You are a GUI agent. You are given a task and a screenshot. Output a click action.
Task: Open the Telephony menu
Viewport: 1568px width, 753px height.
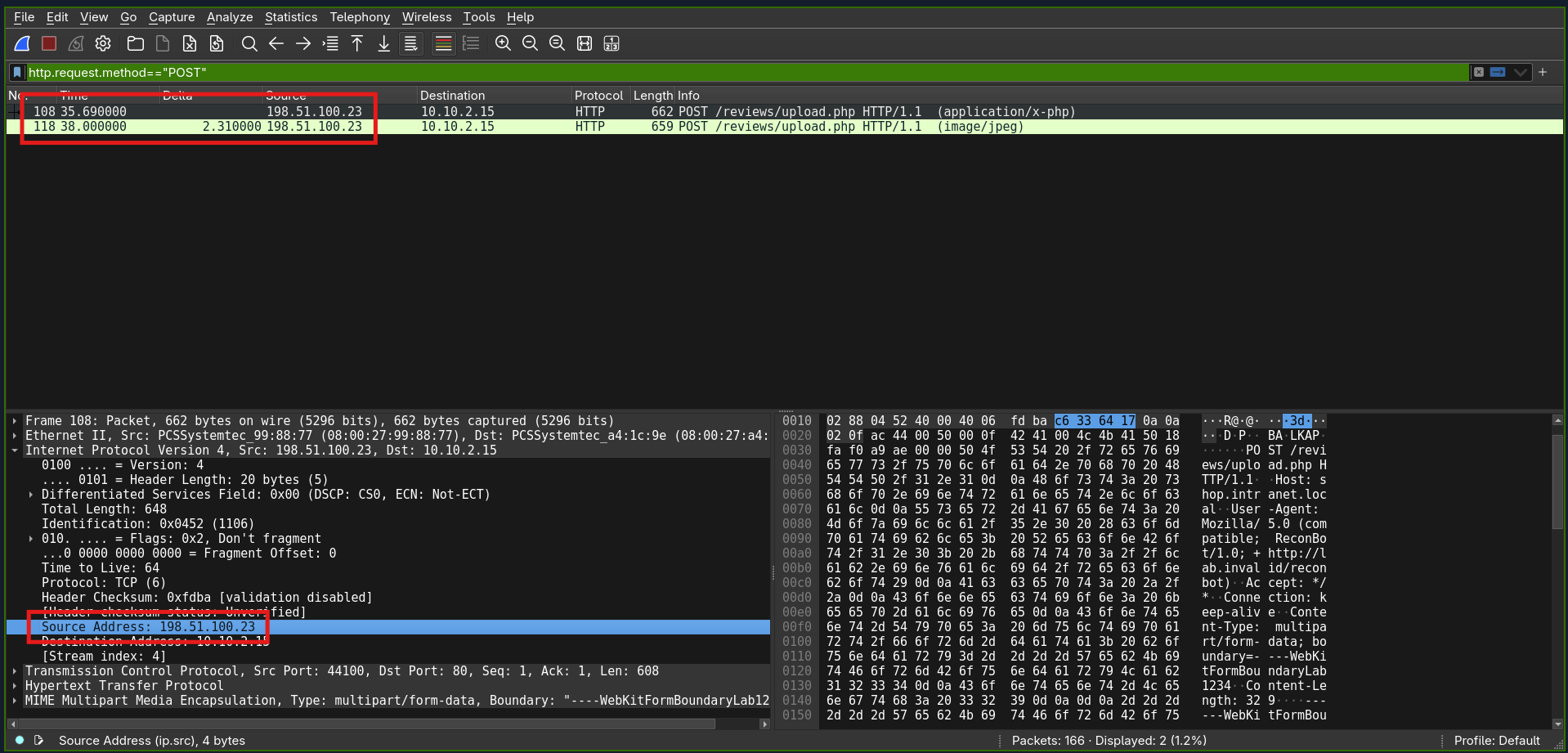click(x=360, y=17)
